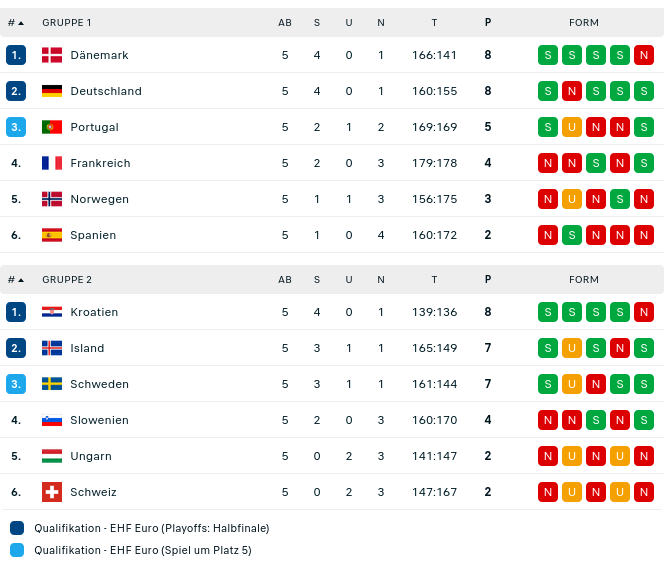Click Portugal's orange U form badge
The height and width of the screenshot is (561, 664).
572,127
